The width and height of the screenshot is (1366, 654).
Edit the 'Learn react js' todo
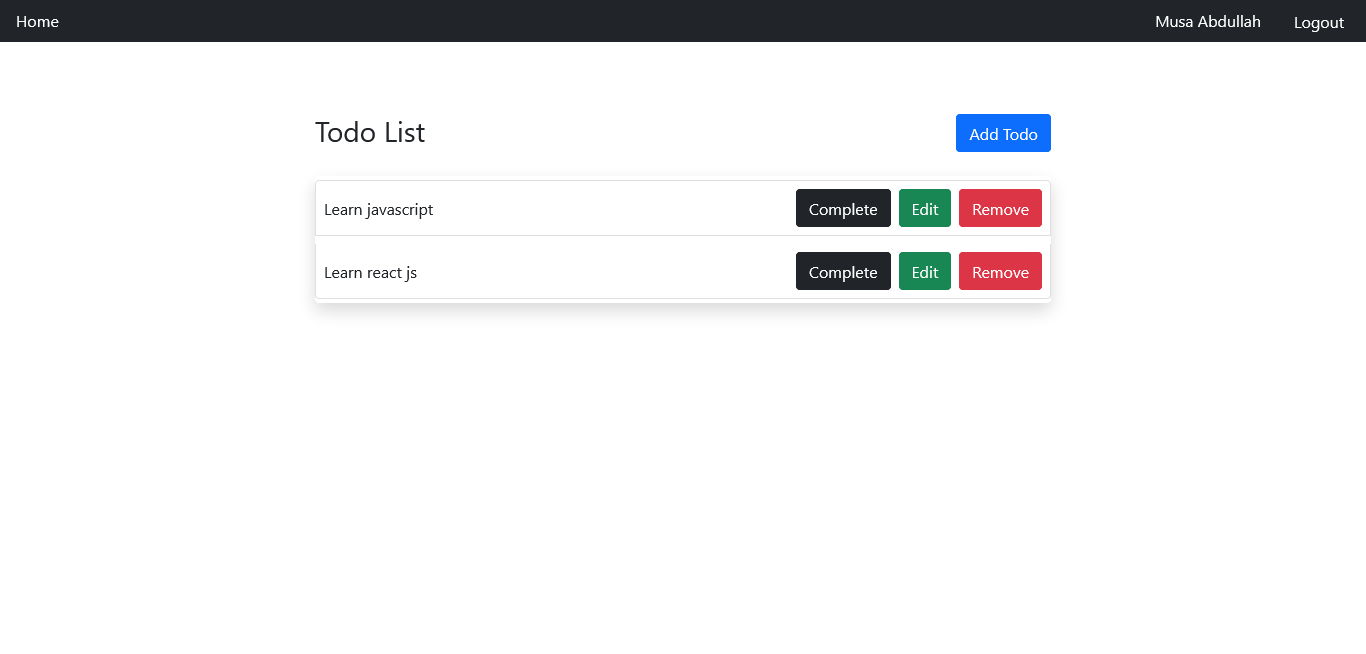pyautogui.click(x=924, y=271)
